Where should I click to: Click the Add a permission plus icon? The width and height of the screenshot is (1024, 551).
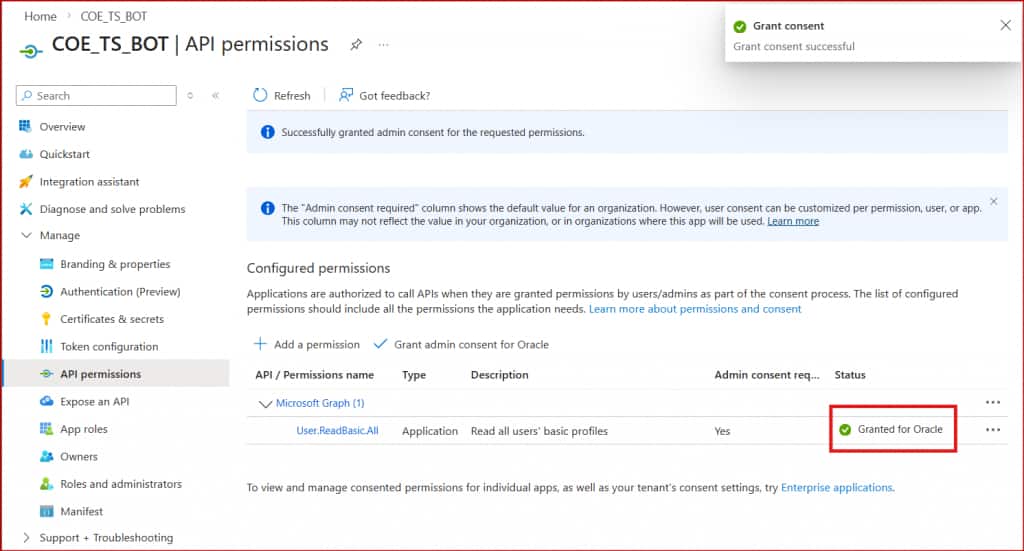[261, 344]
